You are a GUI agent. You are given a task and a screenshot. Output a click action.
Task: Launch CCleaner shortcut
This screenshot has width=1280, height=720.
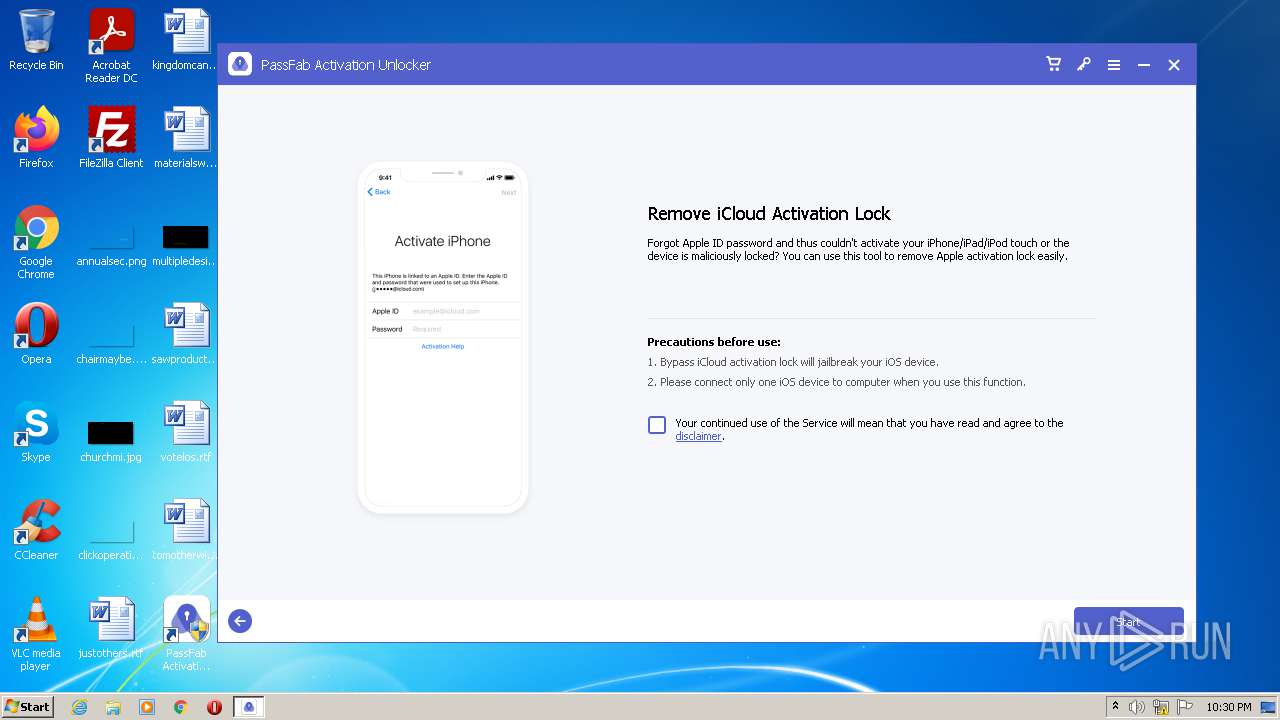(x=36, y=530)
